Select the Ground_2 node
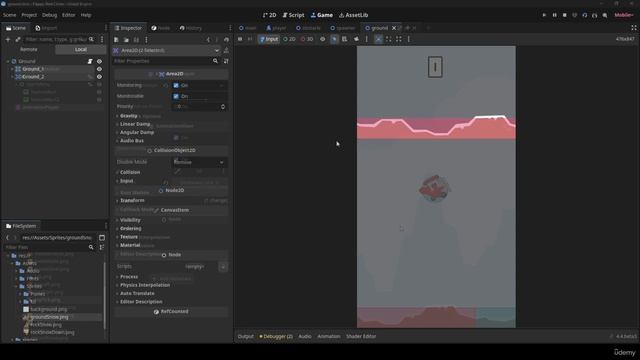Screen dimensions: 640x360 point(33,77)
